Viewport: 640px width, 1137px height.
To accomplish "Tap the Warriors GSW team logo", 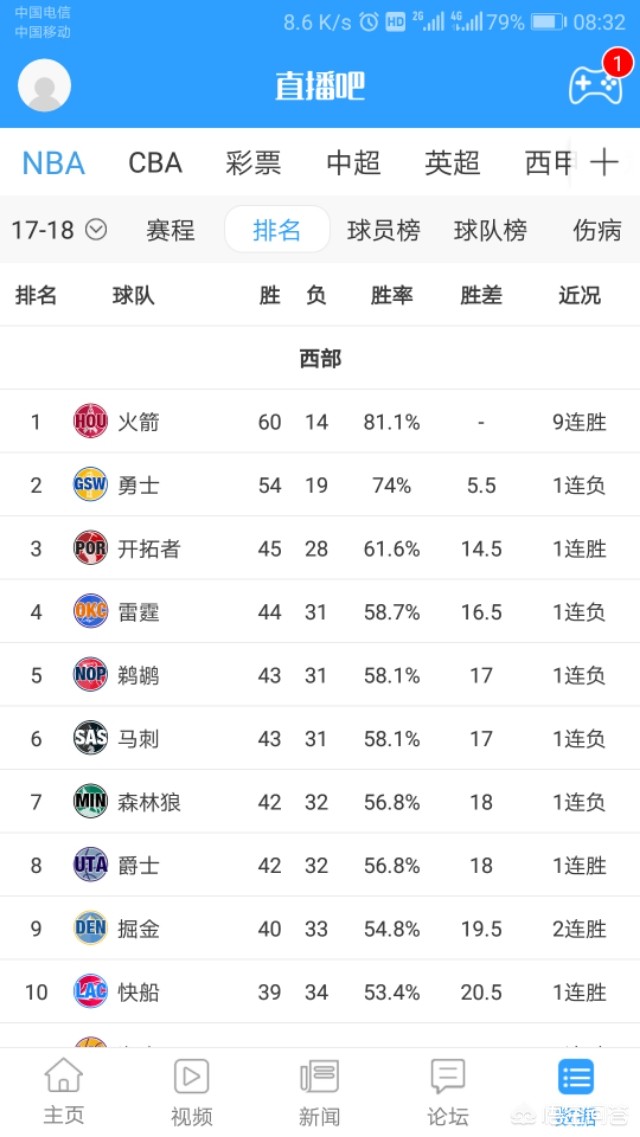I will click(90, 485).
